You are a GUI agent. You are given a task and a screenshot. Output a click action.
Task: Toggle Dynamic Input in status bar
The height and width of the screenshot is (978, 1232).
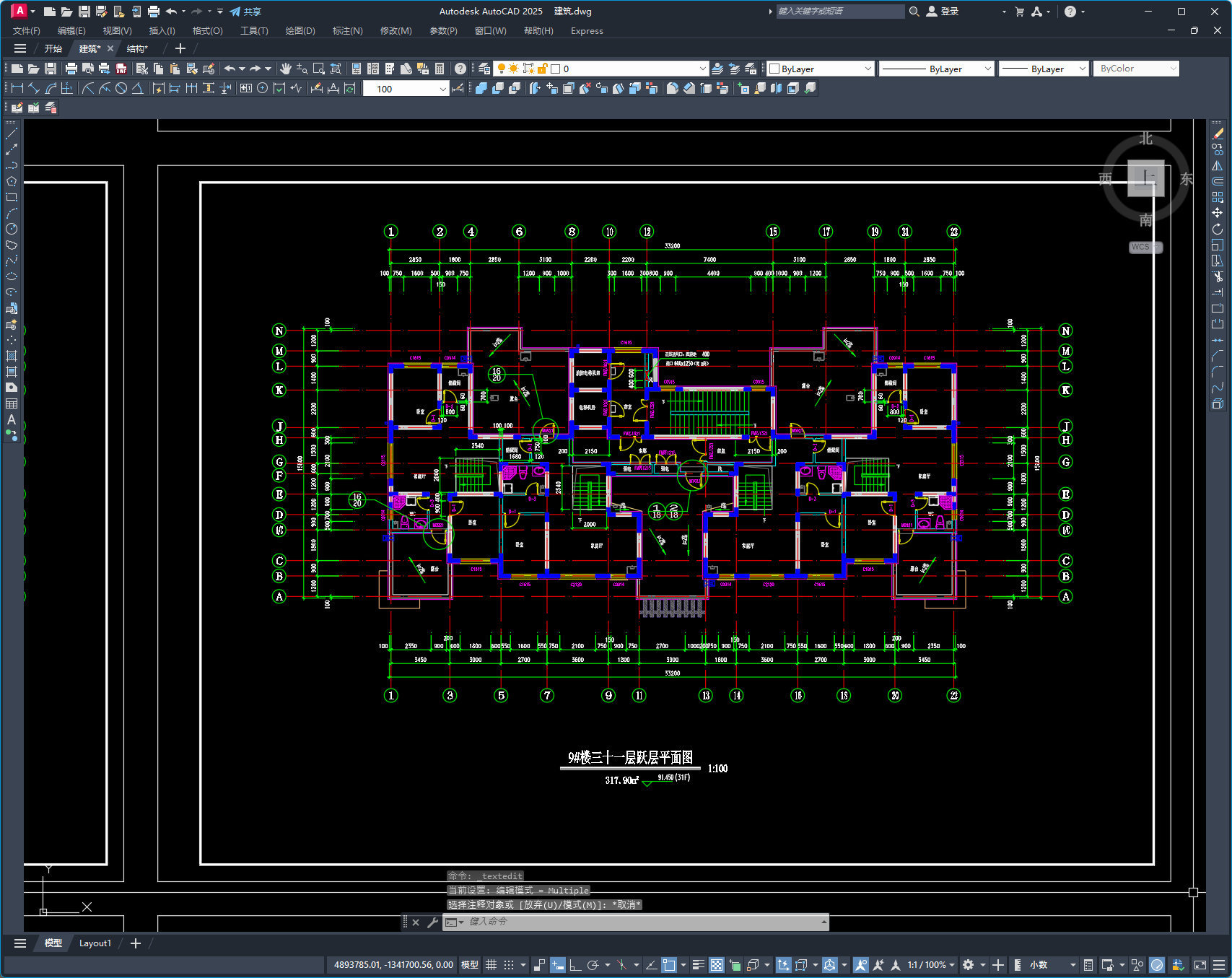click(x=558, y=965)
